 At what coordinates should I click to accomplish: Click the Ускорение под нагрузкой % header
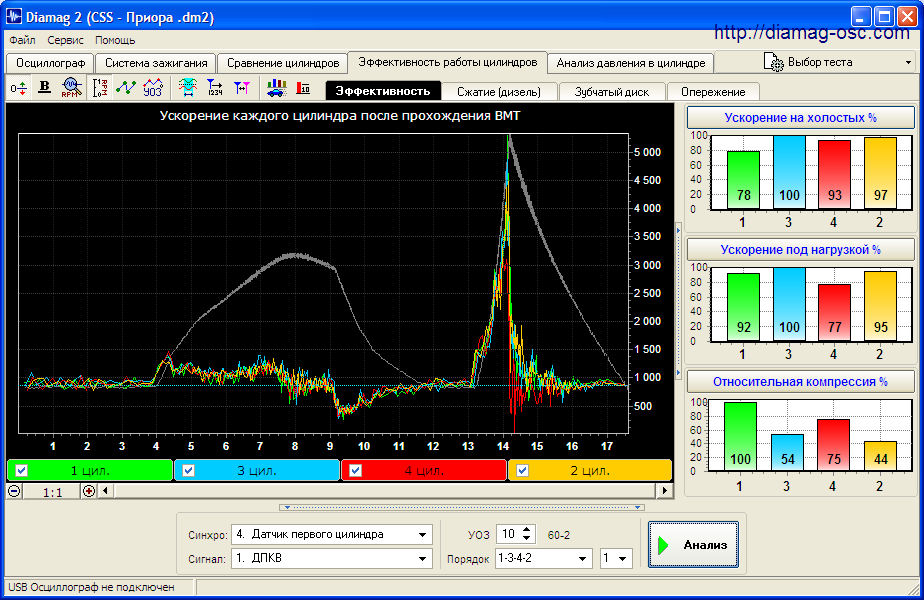801,249
